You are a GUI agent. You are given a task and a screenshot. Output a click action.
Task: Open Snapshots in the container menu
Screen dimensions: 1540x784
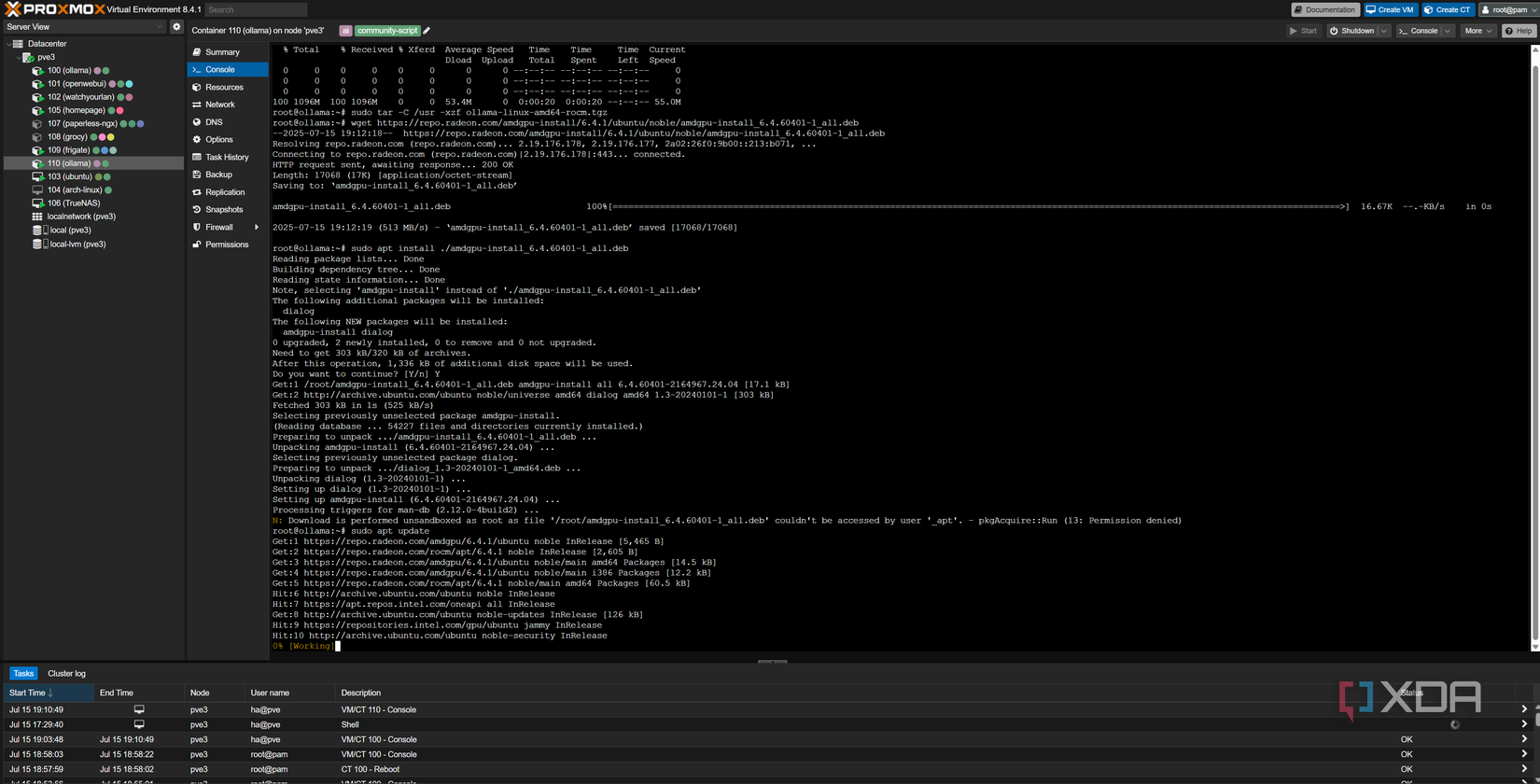pyautogui.click(x=224, y=210)
